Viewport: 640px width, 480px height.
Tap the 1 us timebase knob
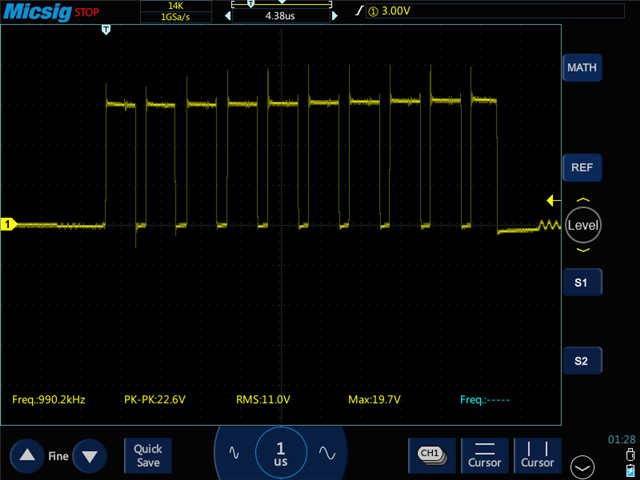point(281,453)
